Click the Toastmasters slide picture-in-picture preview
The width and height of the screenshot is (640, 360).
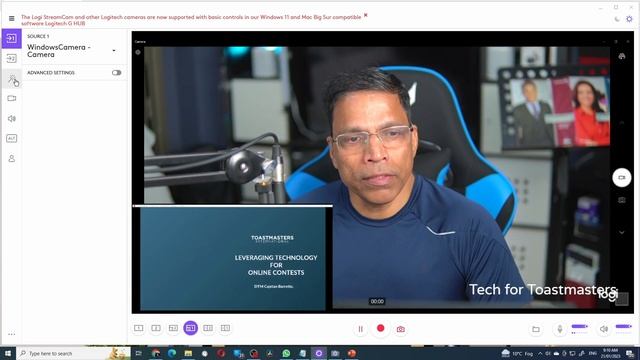pyautogui.click(x=233, y=259)
